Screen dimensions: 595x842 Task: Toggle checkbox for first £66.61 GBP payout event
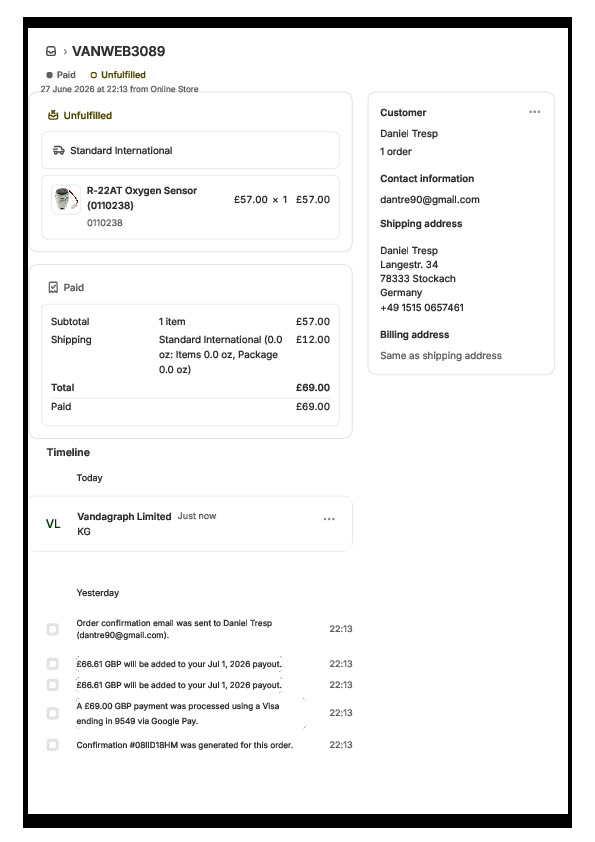pyautogui.click(x=53, y=664)
